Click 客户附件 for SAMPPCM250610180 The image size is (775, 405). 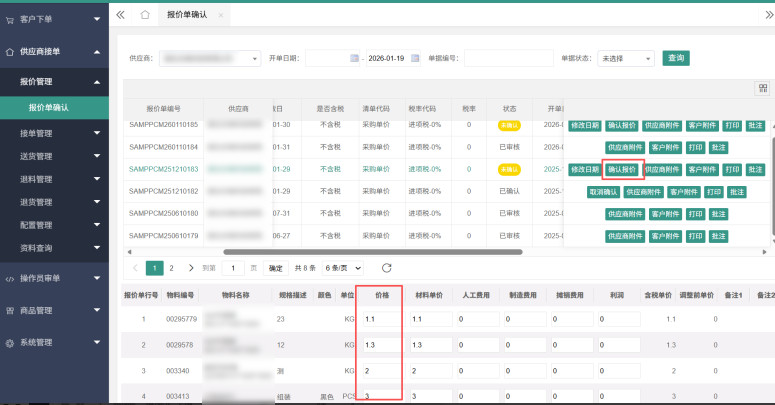[665, 214]
